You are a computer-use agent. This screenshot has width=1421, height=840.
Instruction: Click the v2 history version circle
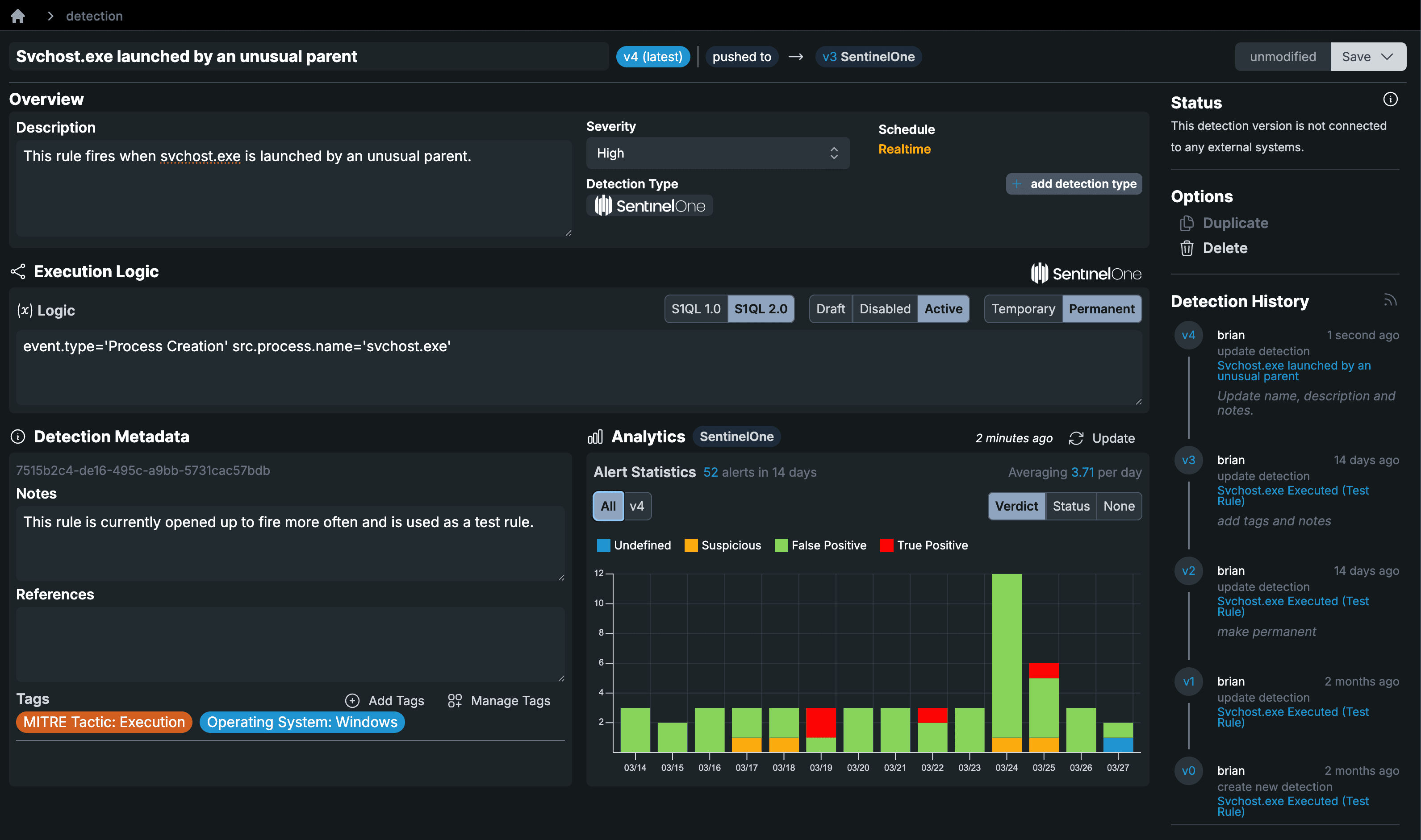click(1188, 570)
